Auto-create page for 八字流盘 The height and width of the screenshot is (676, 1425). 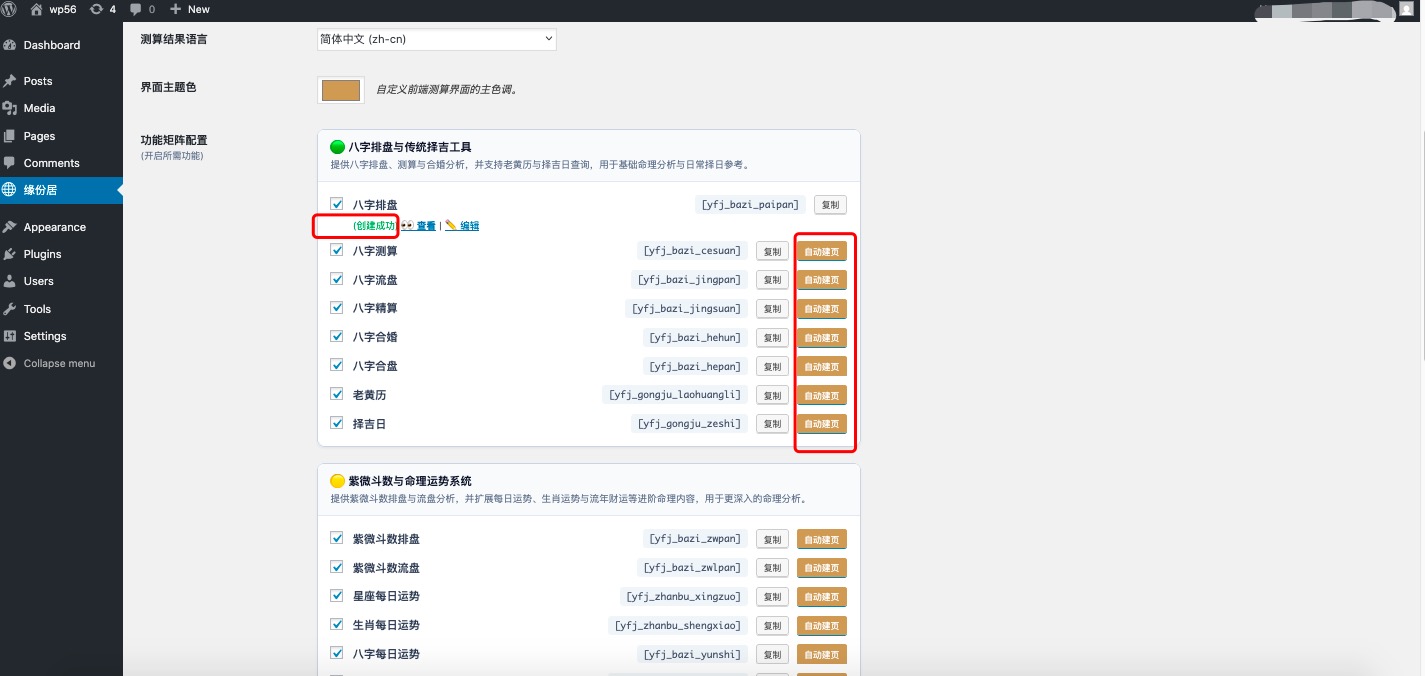(822, 280)
